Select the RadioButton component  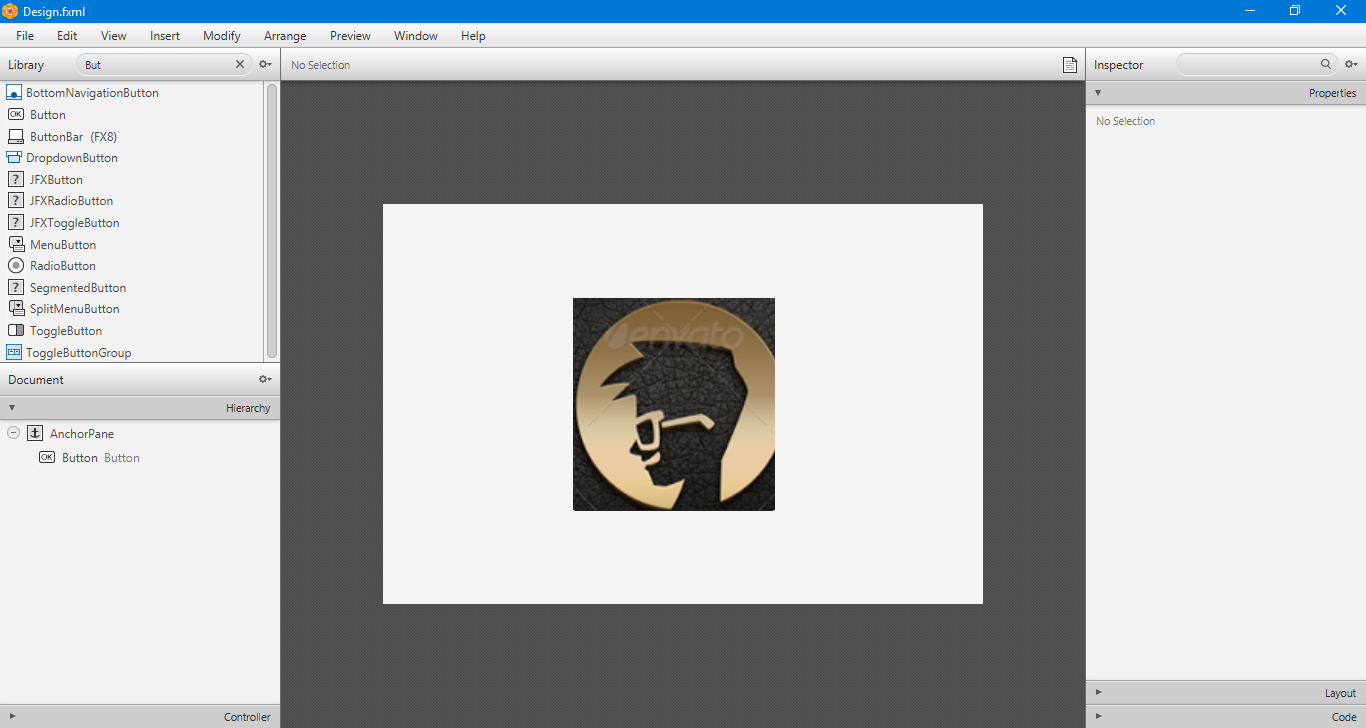click(62, 265)
